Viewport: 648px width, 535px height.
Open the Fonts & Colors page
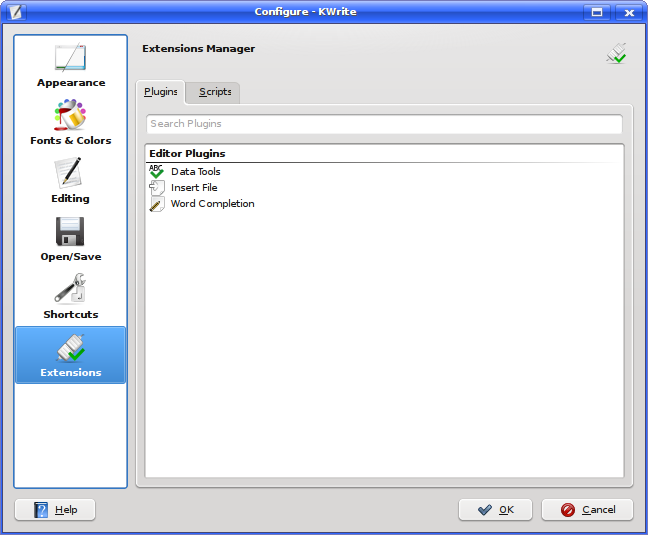[x=71, y=123]
